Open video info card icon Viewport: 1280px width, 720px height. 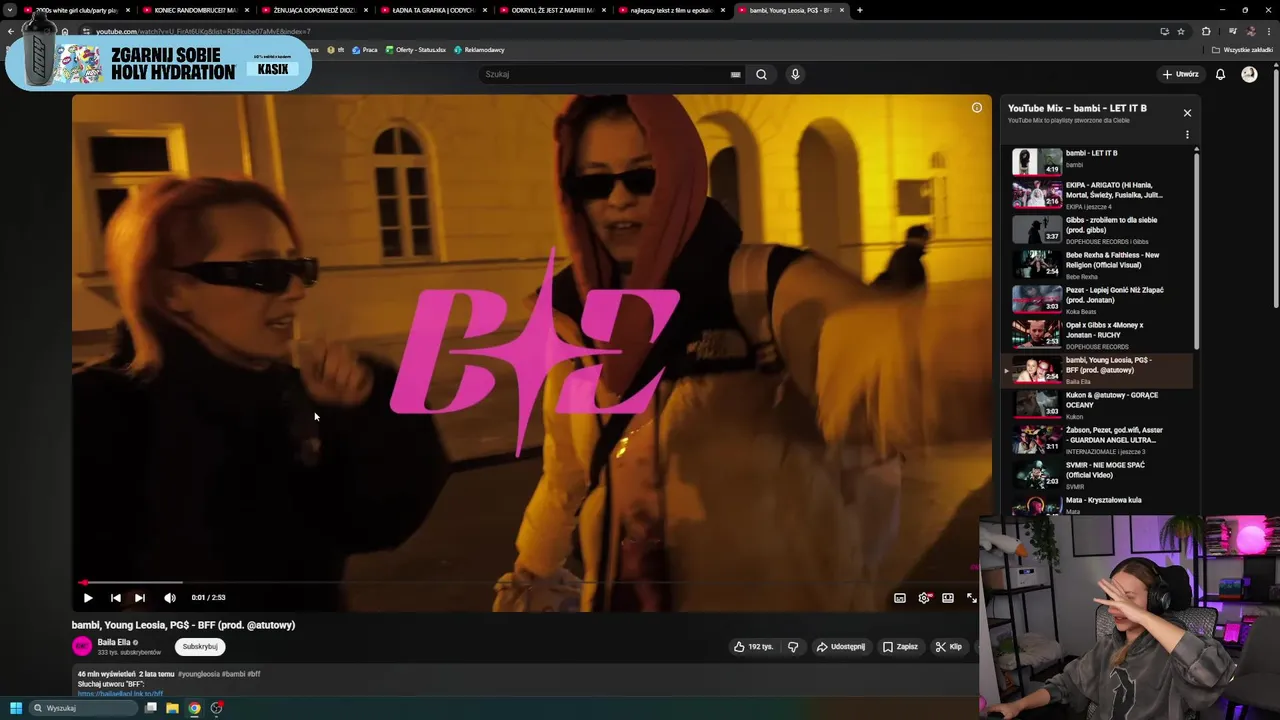click(x=977, y=108)
